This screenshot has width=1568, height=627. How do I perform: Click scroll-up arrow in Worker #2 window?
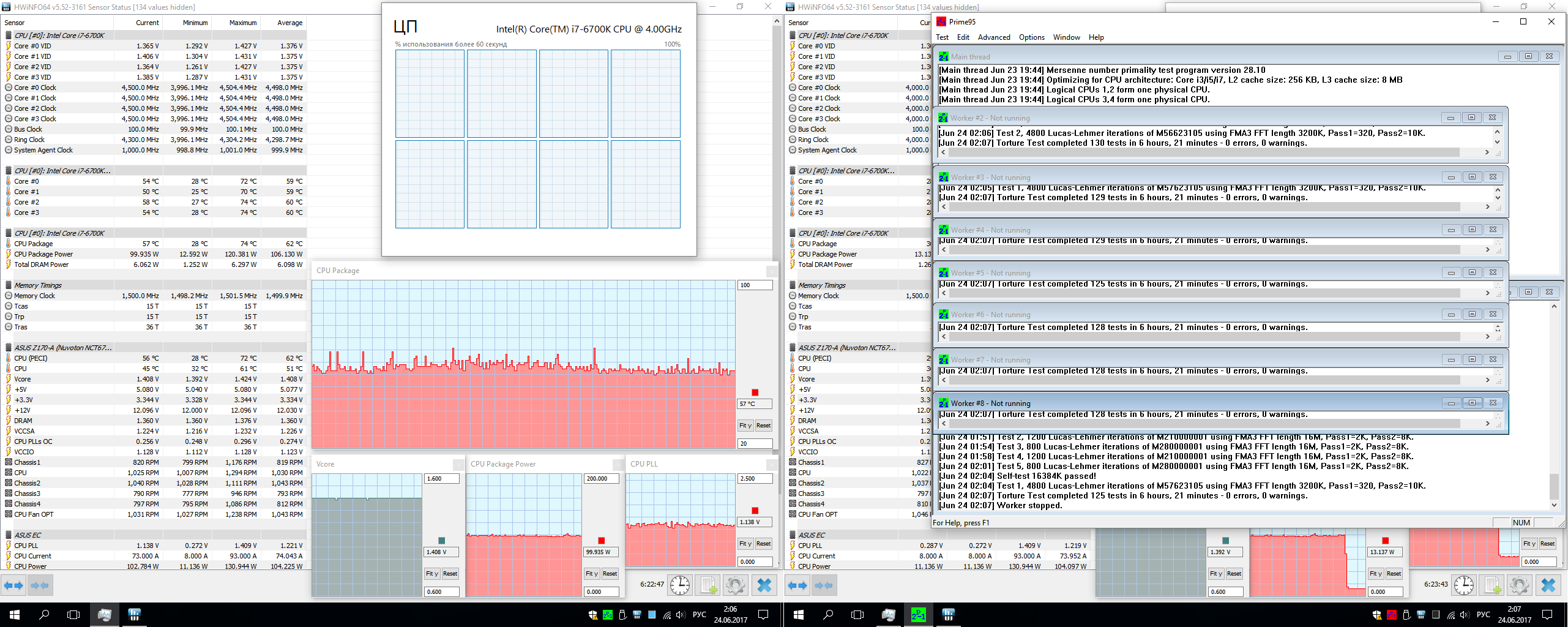[1498, 132]
